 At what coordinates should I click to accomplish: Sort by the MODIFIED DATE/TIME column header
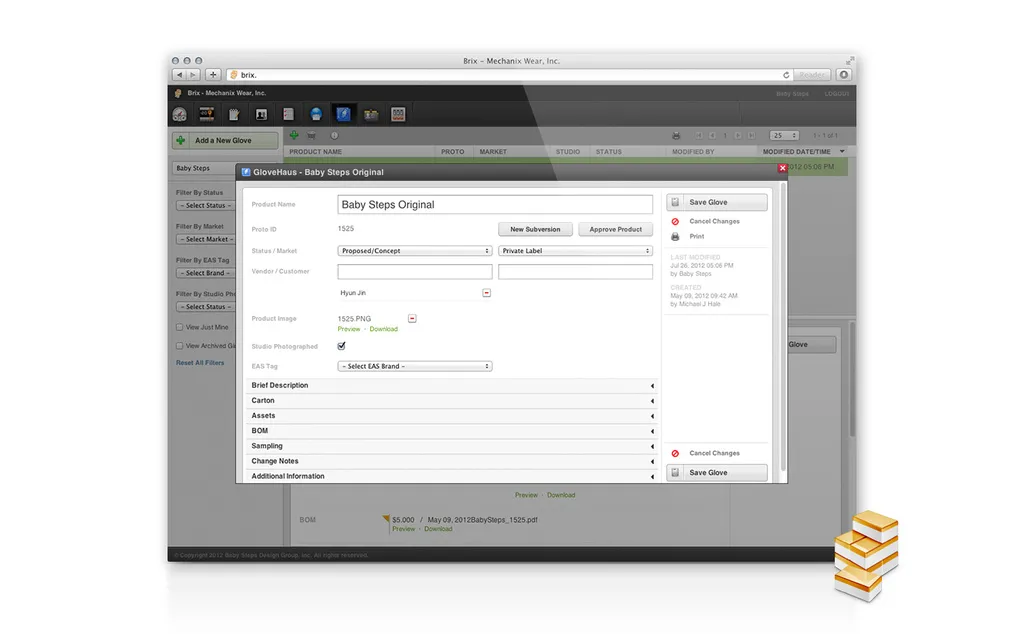pos(797,151)
